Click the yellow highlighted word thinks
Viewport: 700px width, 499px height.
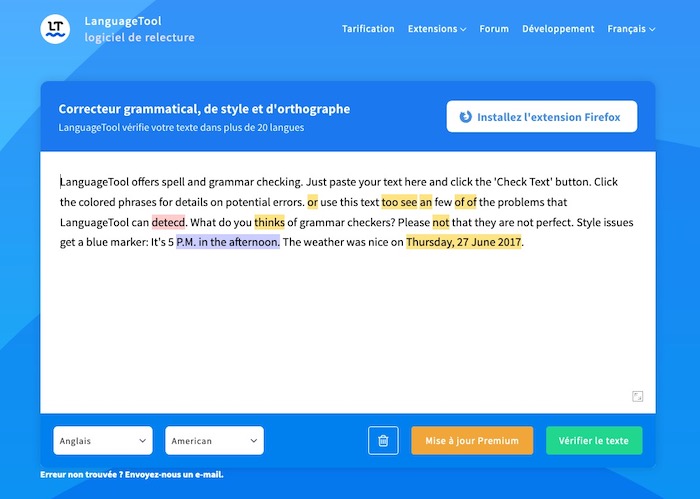[x=269, y=222]
